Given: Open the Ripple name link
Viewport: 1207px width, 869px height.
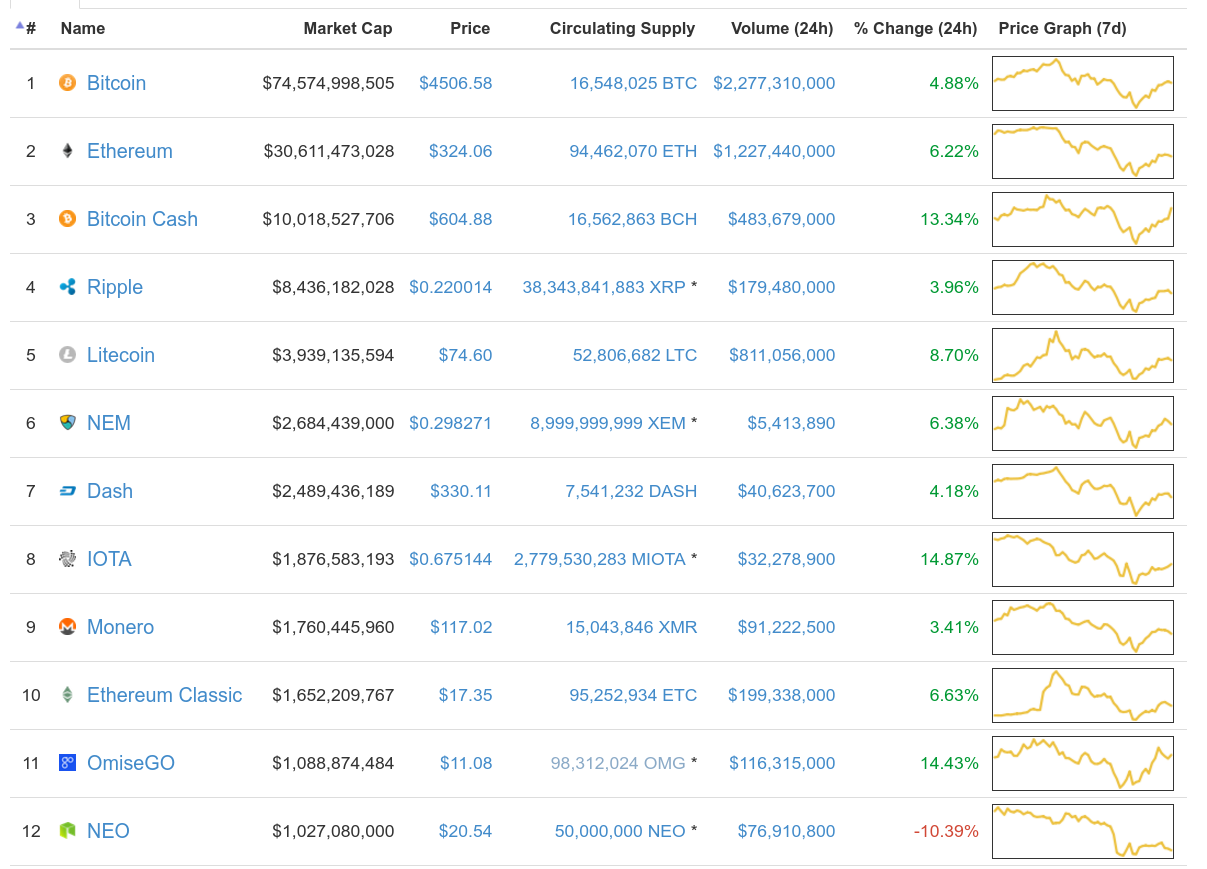Looking at the screenshot, I should [x=115, y=287].
